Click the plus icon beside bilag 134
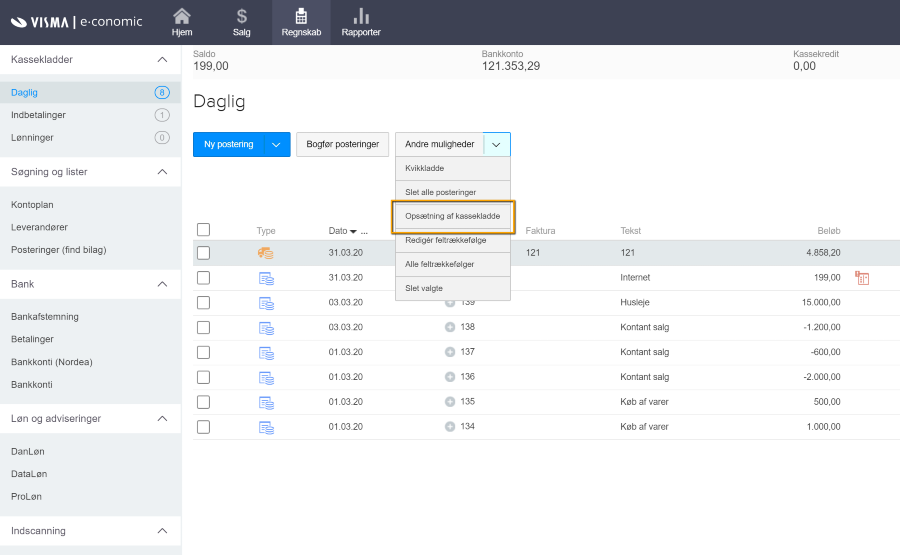The width and height of the screenshot is (900, 556). pyautogui.click(x=450, y=426)
